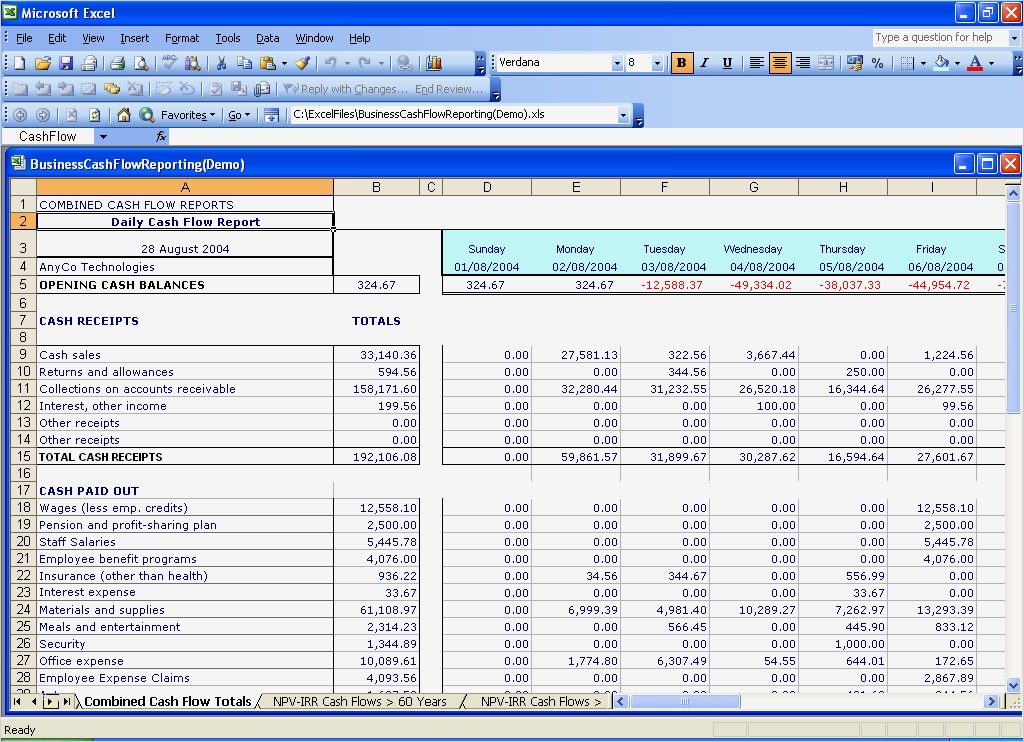Open the Paste options dropdown arrow

click(284, 63)
